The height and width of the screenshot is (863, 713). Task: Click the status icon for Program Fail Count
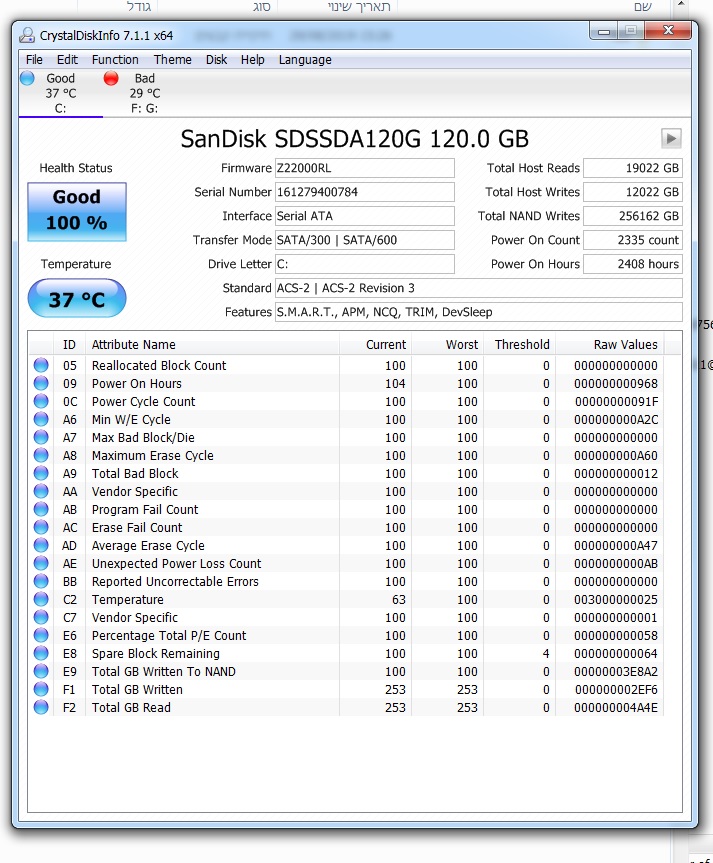pos(41,509)
